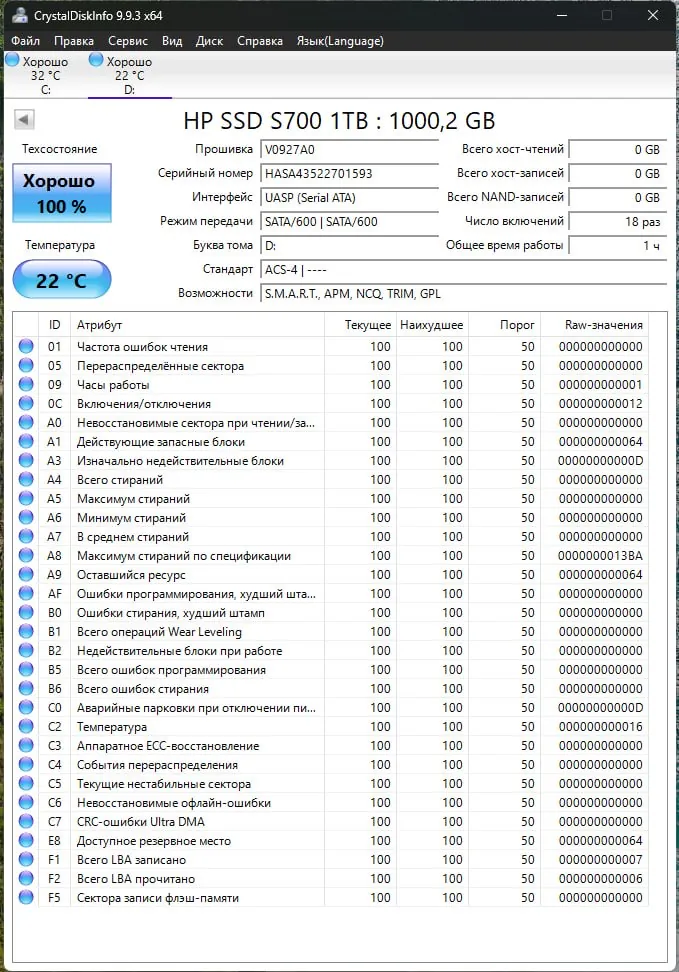Screen dimensions: 679x972
Task: Click status icon for Частота ошибок чтения
Action: pyautogui.click(x=26, y=347)
